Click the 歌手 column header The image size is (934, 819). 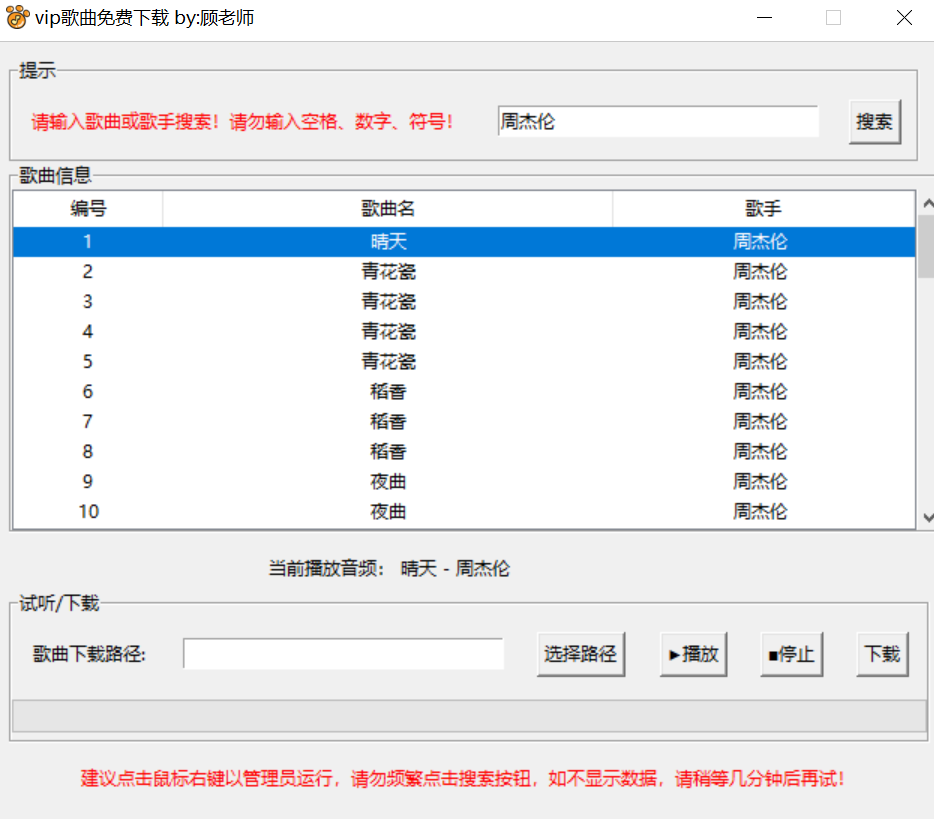pos(763,209)
